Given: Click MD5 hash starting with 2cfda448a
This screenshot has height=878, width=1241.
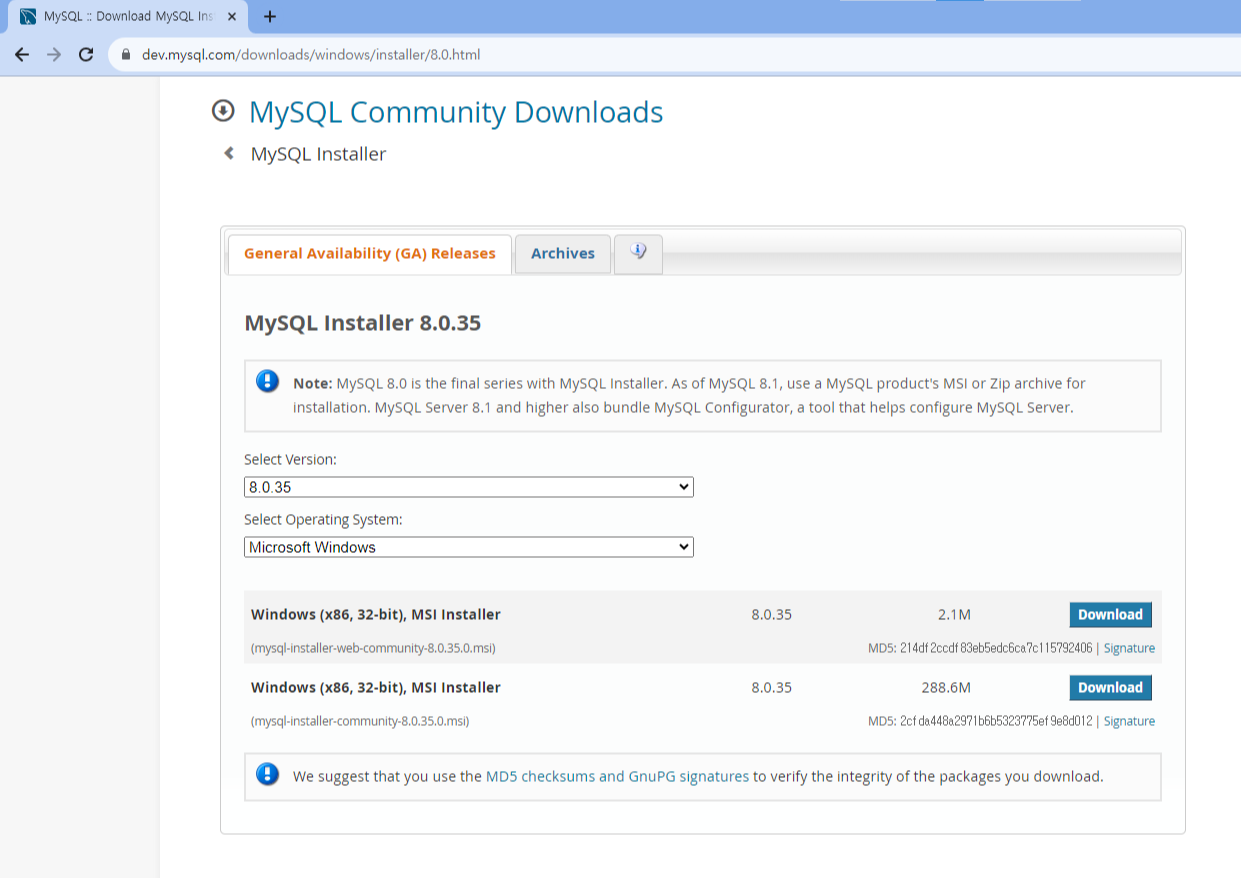Looking at the screenshot, I should pos(996,721).
